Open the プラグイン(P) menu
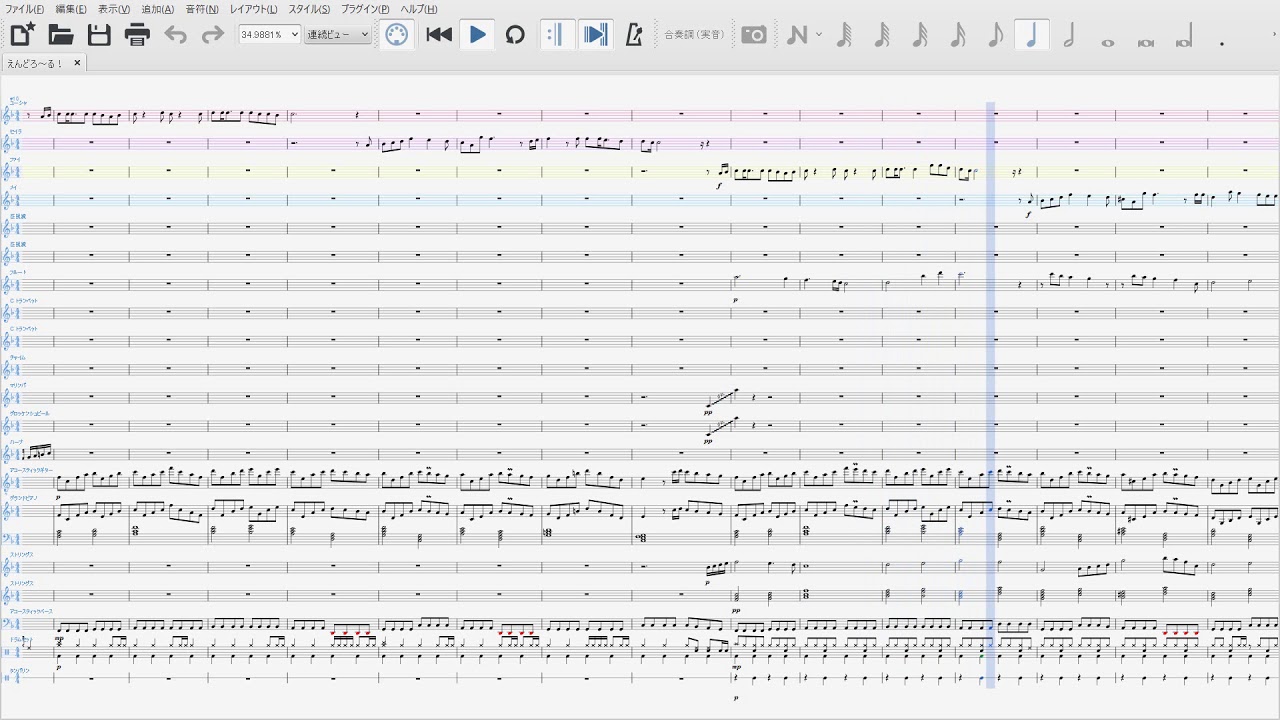This screenshot has width=1280, height=720. (365, 9)
